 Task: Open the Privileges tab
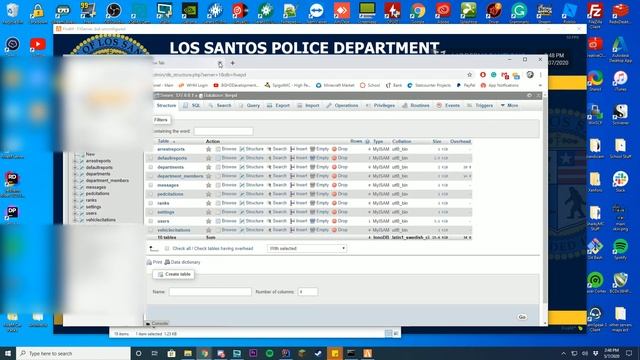[x=380, y=106]
